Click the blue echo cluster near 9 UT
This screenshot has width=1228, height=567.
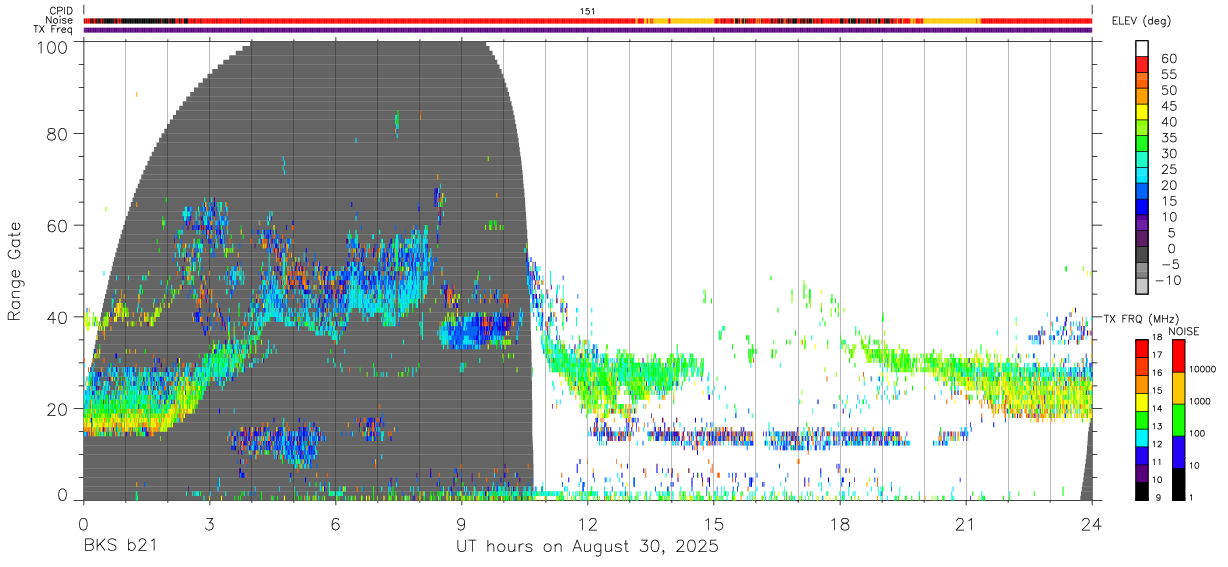click(478, 330)
